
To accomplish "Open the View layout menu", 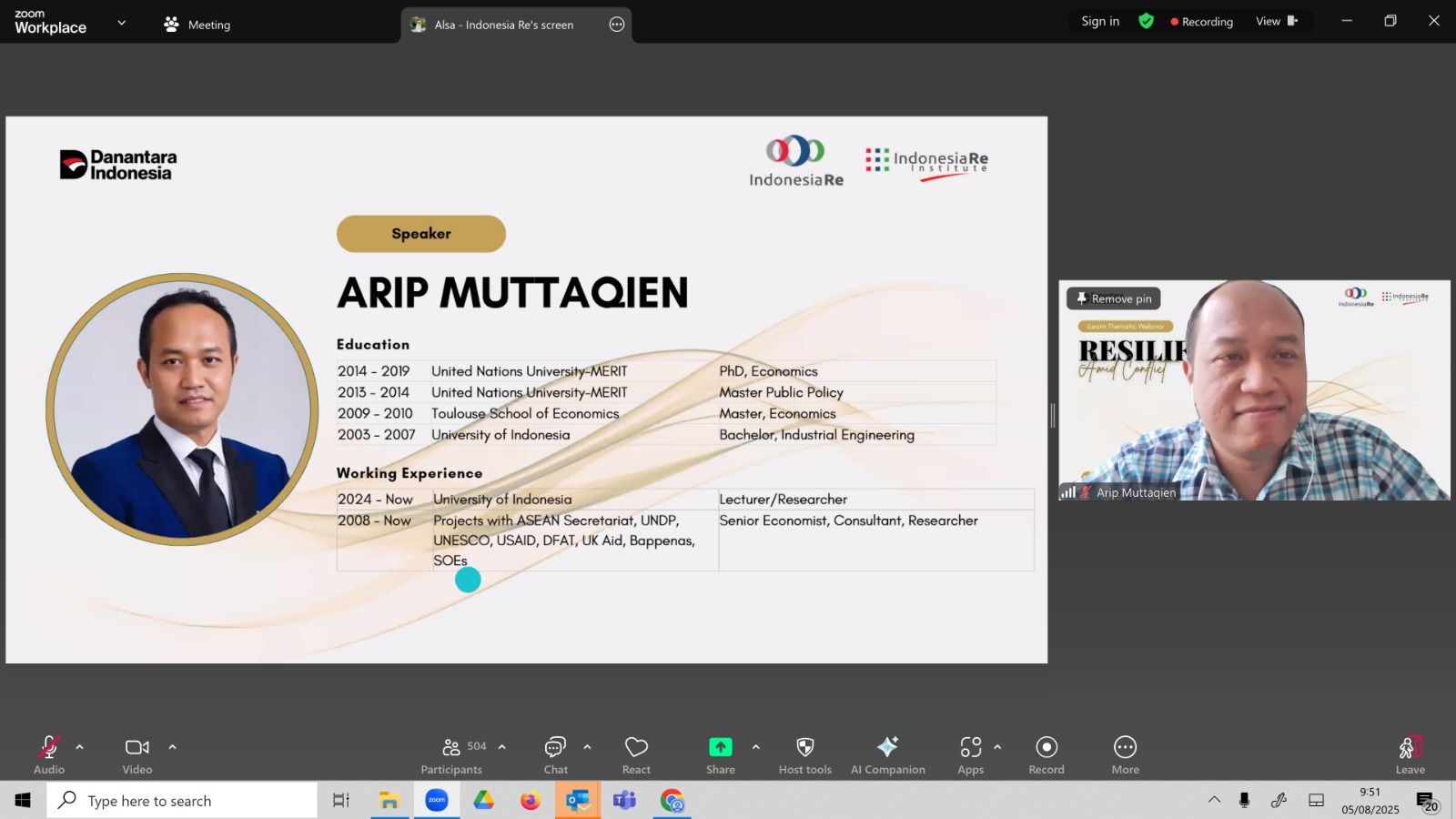I will point(1277,21).
